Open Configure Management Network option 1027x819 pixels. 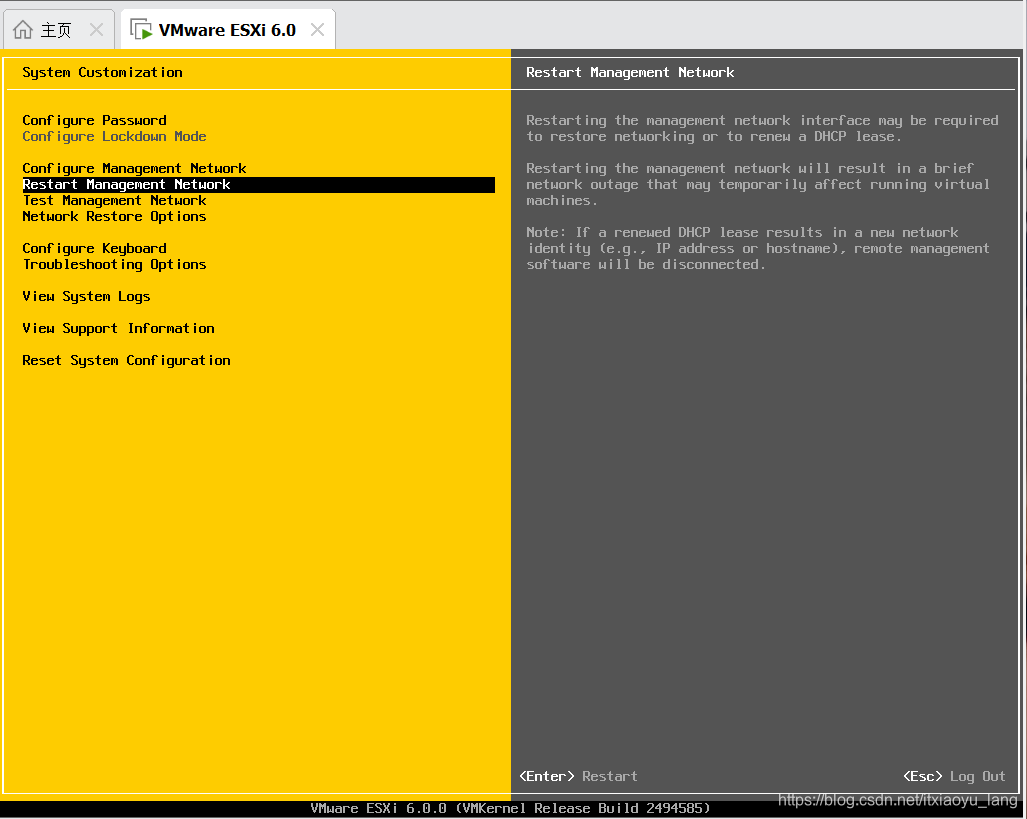(x=134, y=168)
